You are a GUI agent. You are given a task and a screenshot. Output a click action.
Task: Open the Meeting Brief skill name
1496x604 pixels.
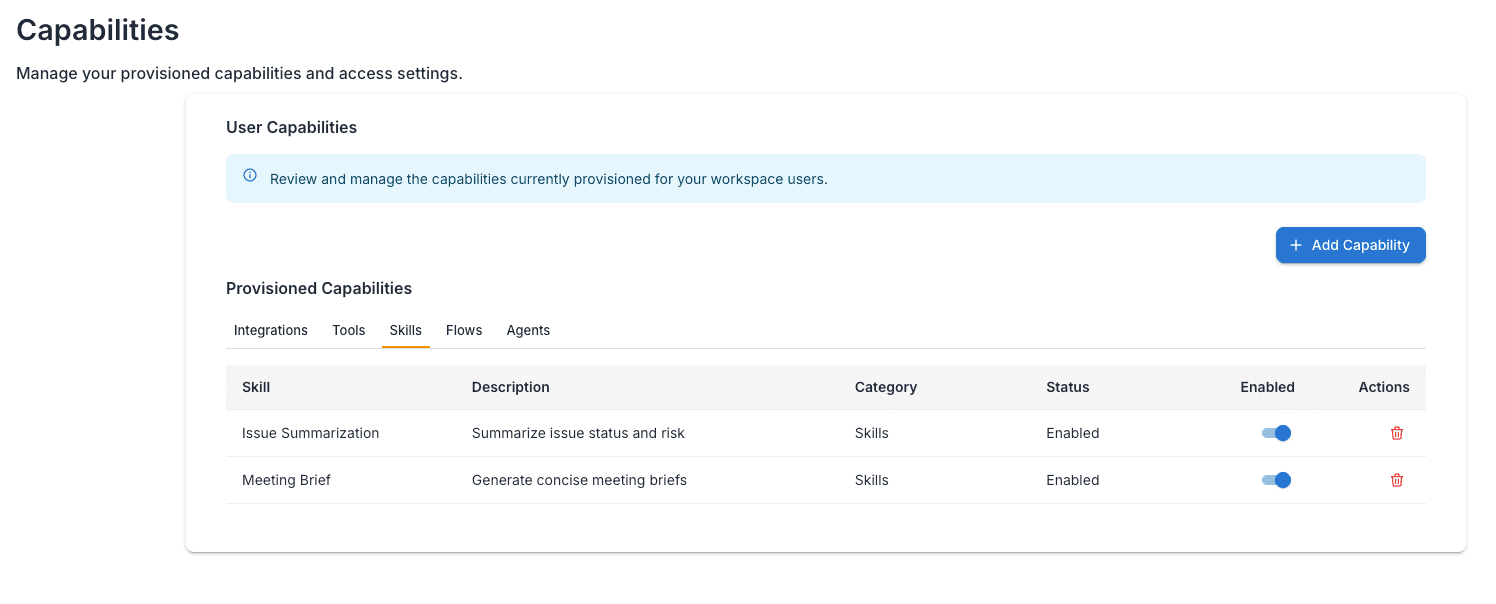[x=286, y=480]
